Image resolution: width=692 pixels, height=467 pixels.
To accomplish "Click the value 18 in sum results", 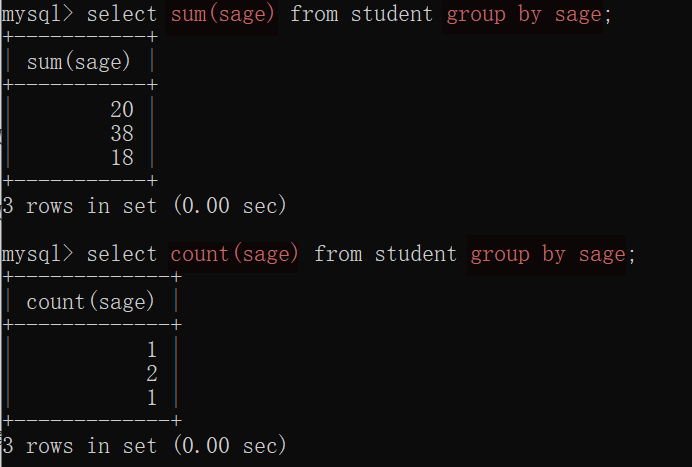I will point(122,157).
